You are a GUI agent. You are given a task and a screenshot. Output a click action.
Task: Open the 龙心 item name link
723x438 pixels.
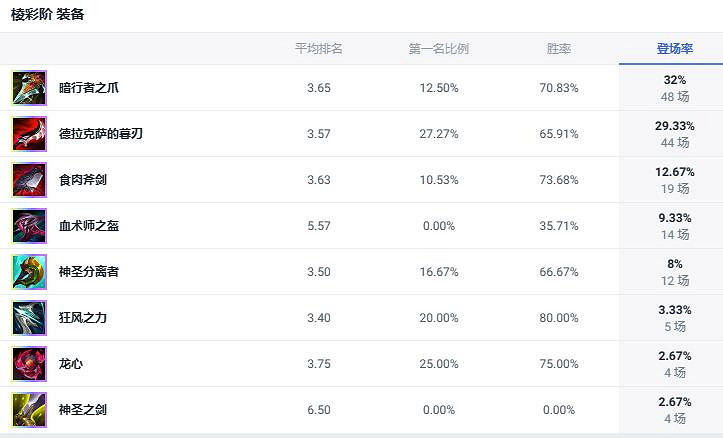tap(71, 364)
